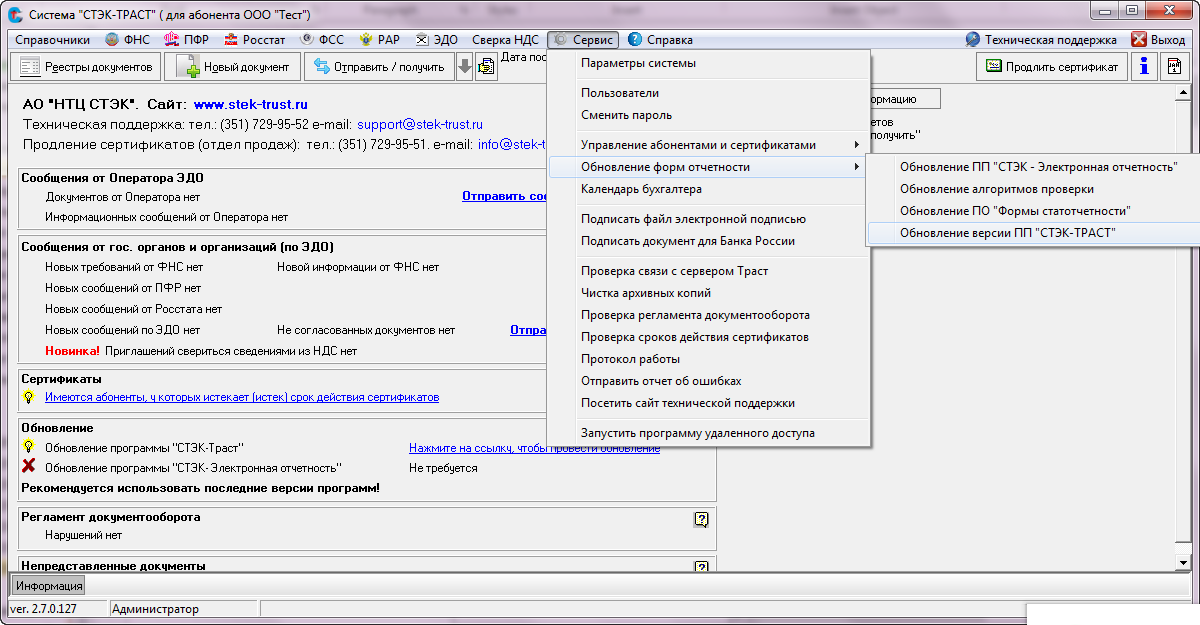Click the toolbar icon next to the down arrow
This screenshot has width=1200, height=625.
tap(487, 67)
